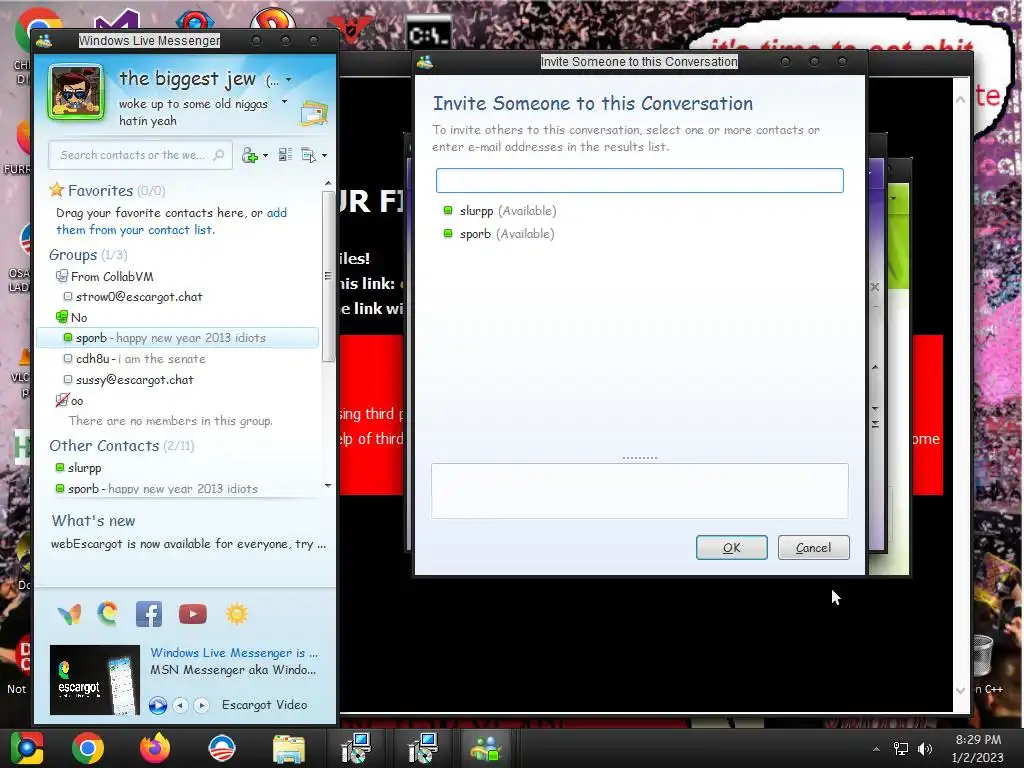
Task: Go to the next video item
Action: (x=202, y=705)
